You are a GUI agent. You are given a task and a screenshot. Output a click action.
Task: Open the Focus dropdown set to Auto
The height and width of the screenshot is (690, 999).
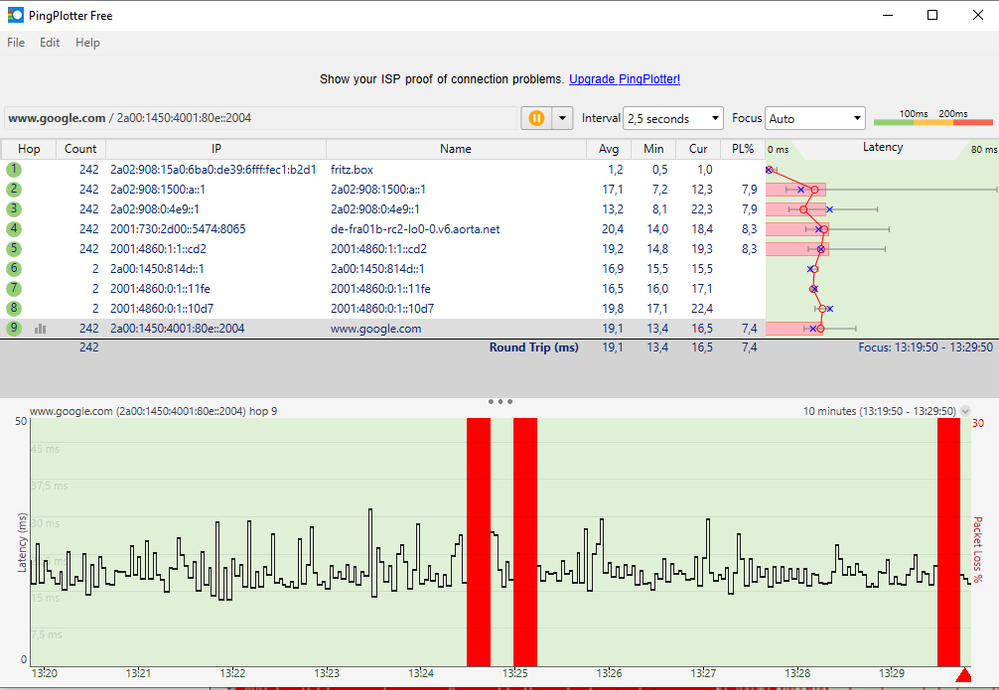(x=814, y=118)
